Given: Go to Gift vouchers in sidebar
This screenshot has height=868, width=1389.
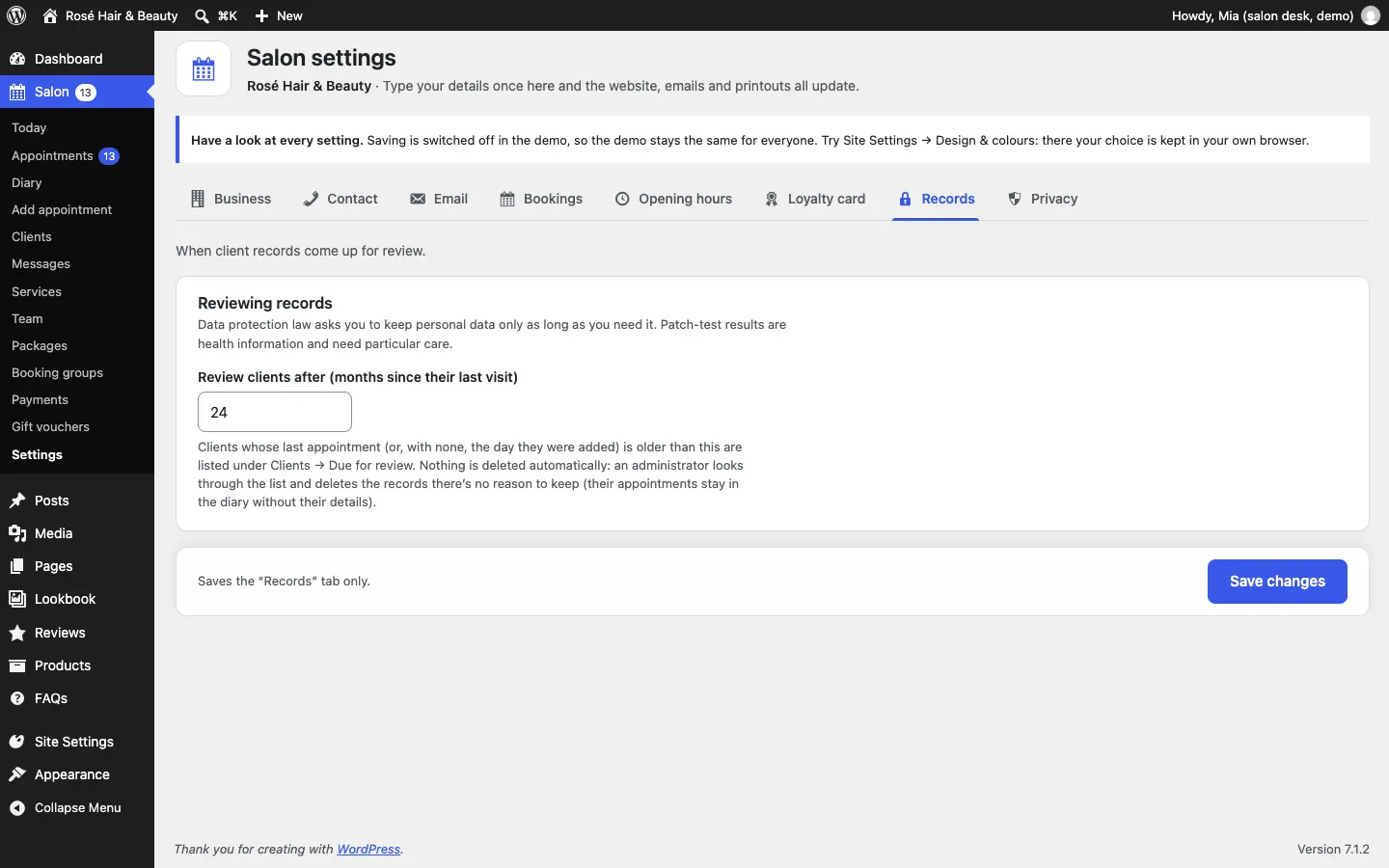Looking at the screenshot, I should point(50,427).
